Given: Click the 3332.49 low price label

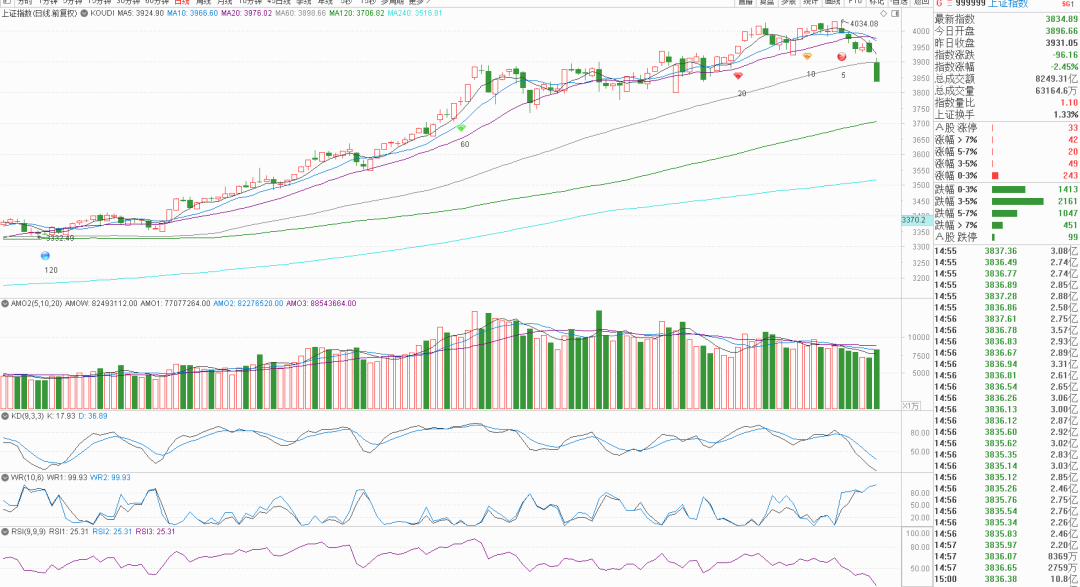Looking at the screenshot, I should click(x=60, y=238).
